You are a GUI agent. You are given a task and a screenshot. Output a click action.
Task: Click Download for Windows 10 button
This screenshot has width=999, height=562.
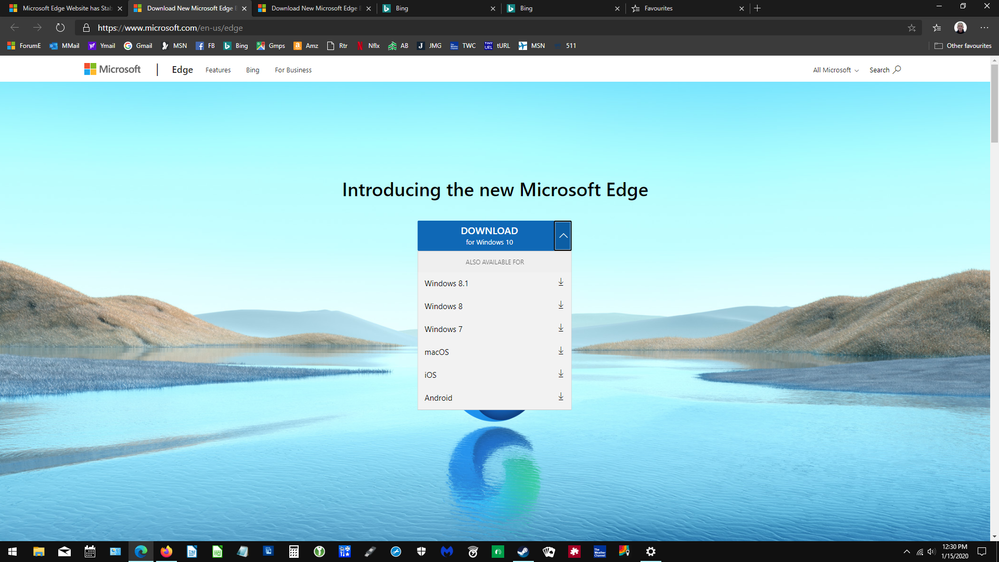coord(486,236)
